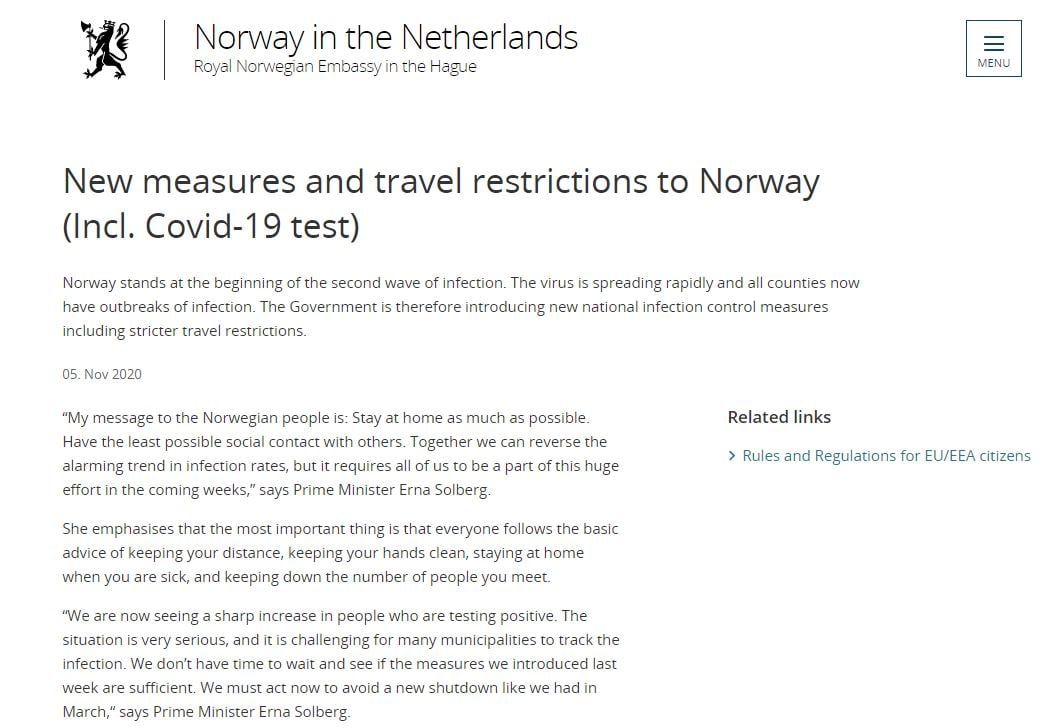Image resolution: width=1059 pixels, height=728 pixels.
Task: Click 'including stricter travel restrictions' text
Action: pos(184,331)
